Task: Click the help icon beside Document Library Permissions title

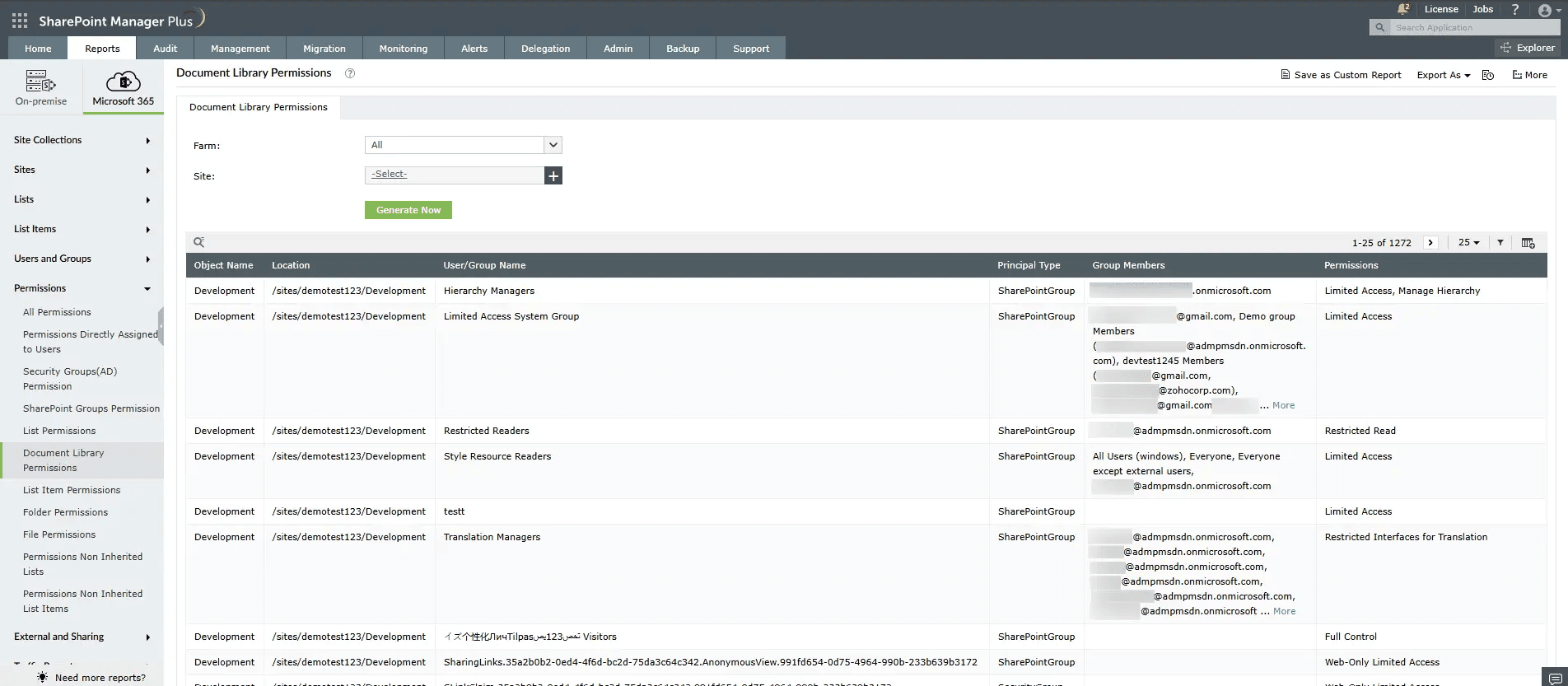Action: (350, 73)
